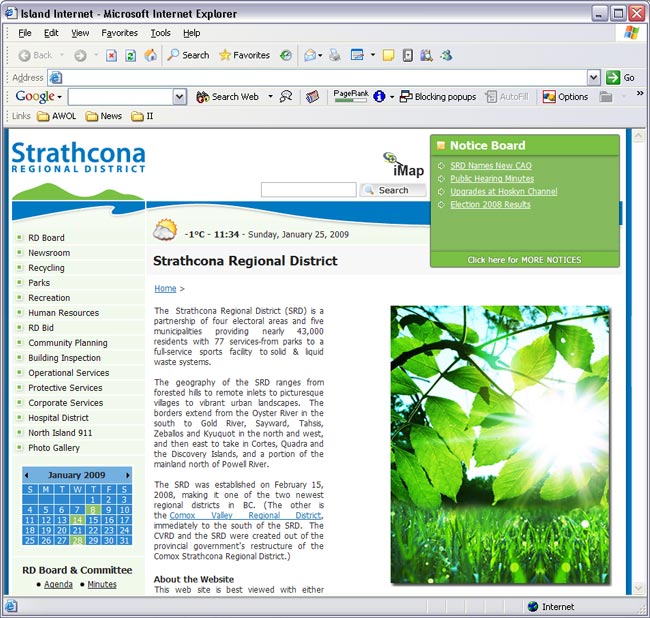
Task: Expand Search Web options arrow
Action: [x=270, y=97]
